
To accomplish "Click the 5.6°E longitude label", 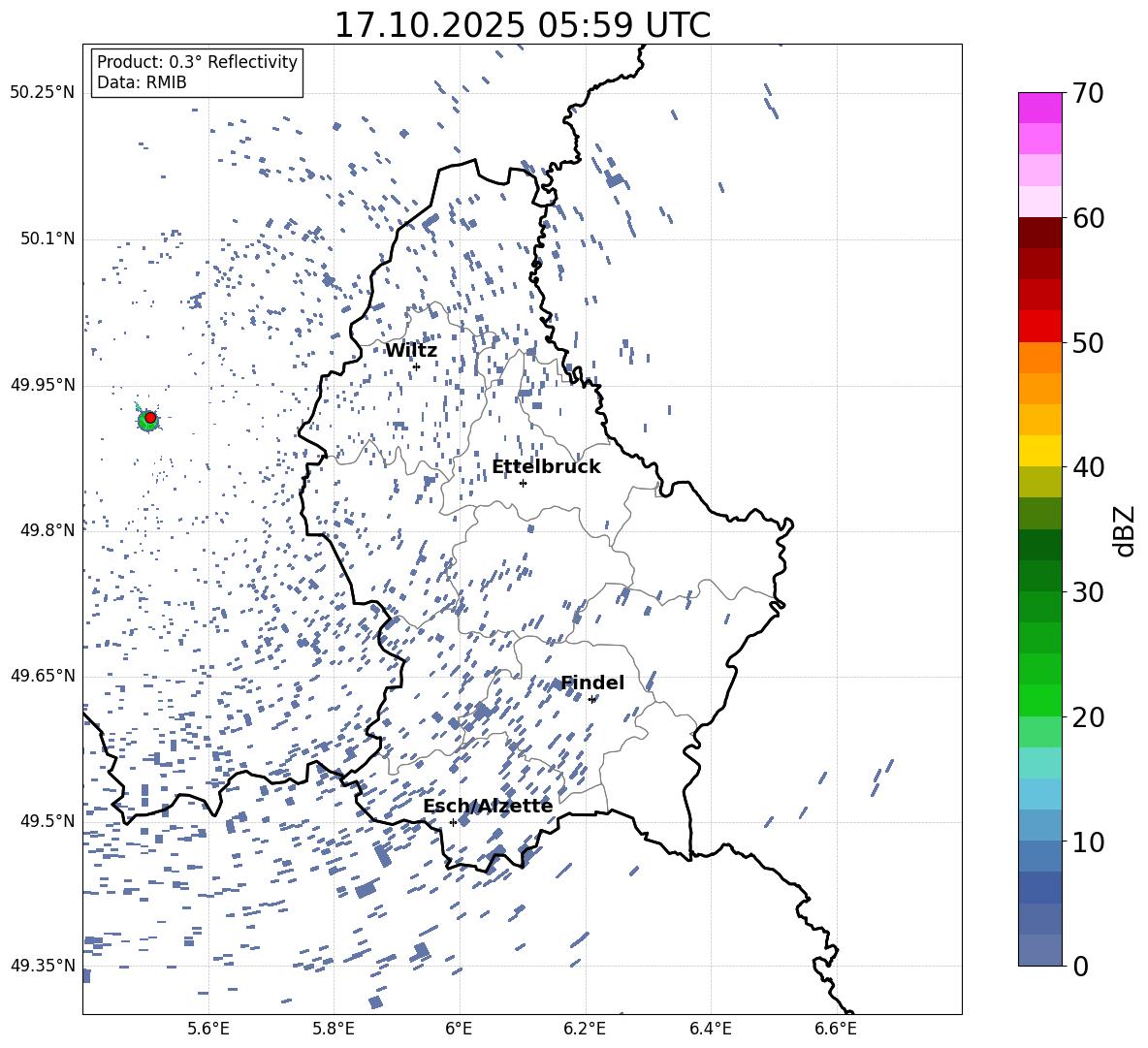I will click(208, 1030).
